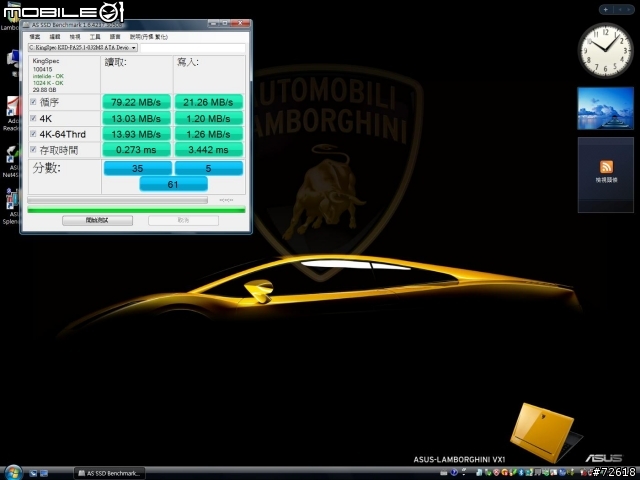The width and height of the screenshot is (640, 480).
Task: Open the 檔案 (File) menu
Action: 35,37
